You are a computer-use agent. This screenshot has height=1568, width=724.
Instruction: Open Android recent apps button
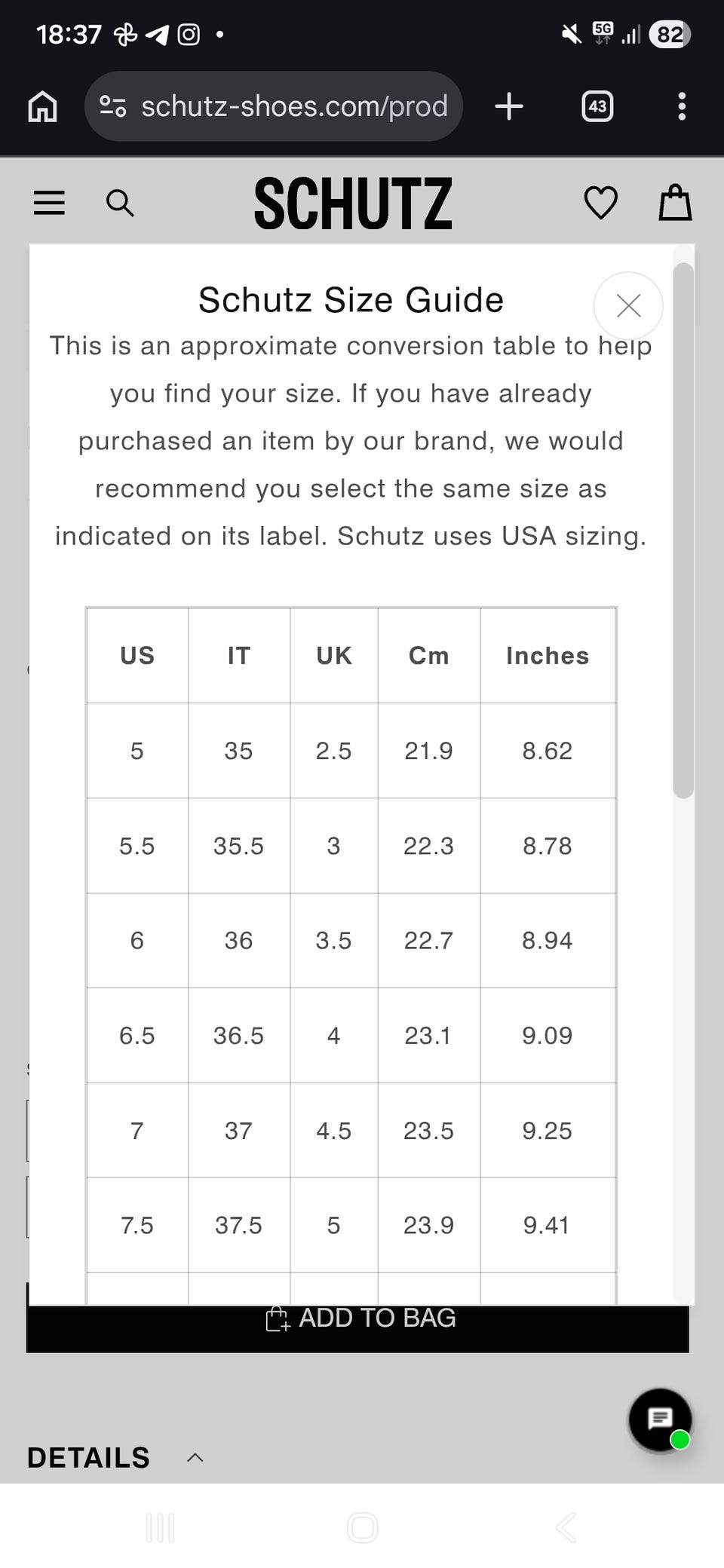(x=160, y=1528)
